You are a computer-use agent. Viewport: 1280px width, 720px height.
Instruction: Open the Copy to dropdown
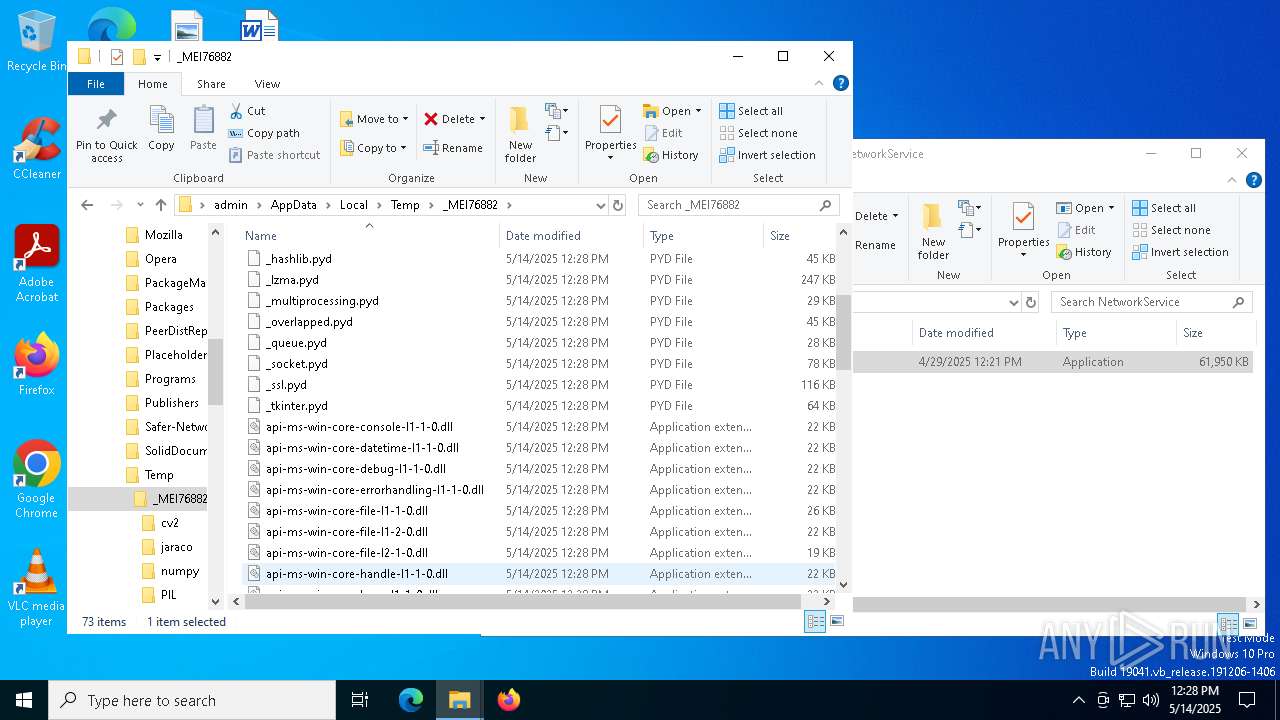tap(374, 148)
